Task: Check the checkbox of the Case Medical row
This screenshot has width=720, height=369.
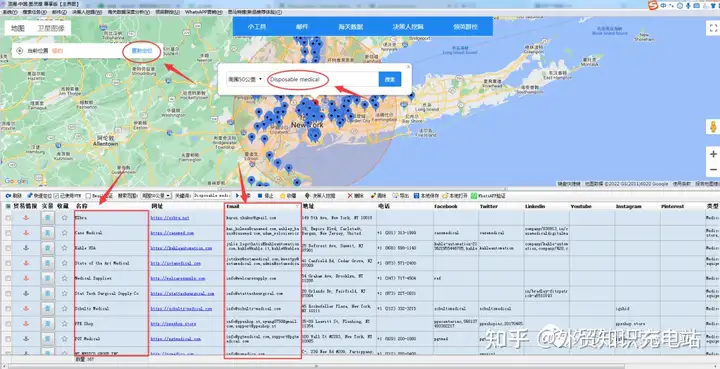Action: 8,233
